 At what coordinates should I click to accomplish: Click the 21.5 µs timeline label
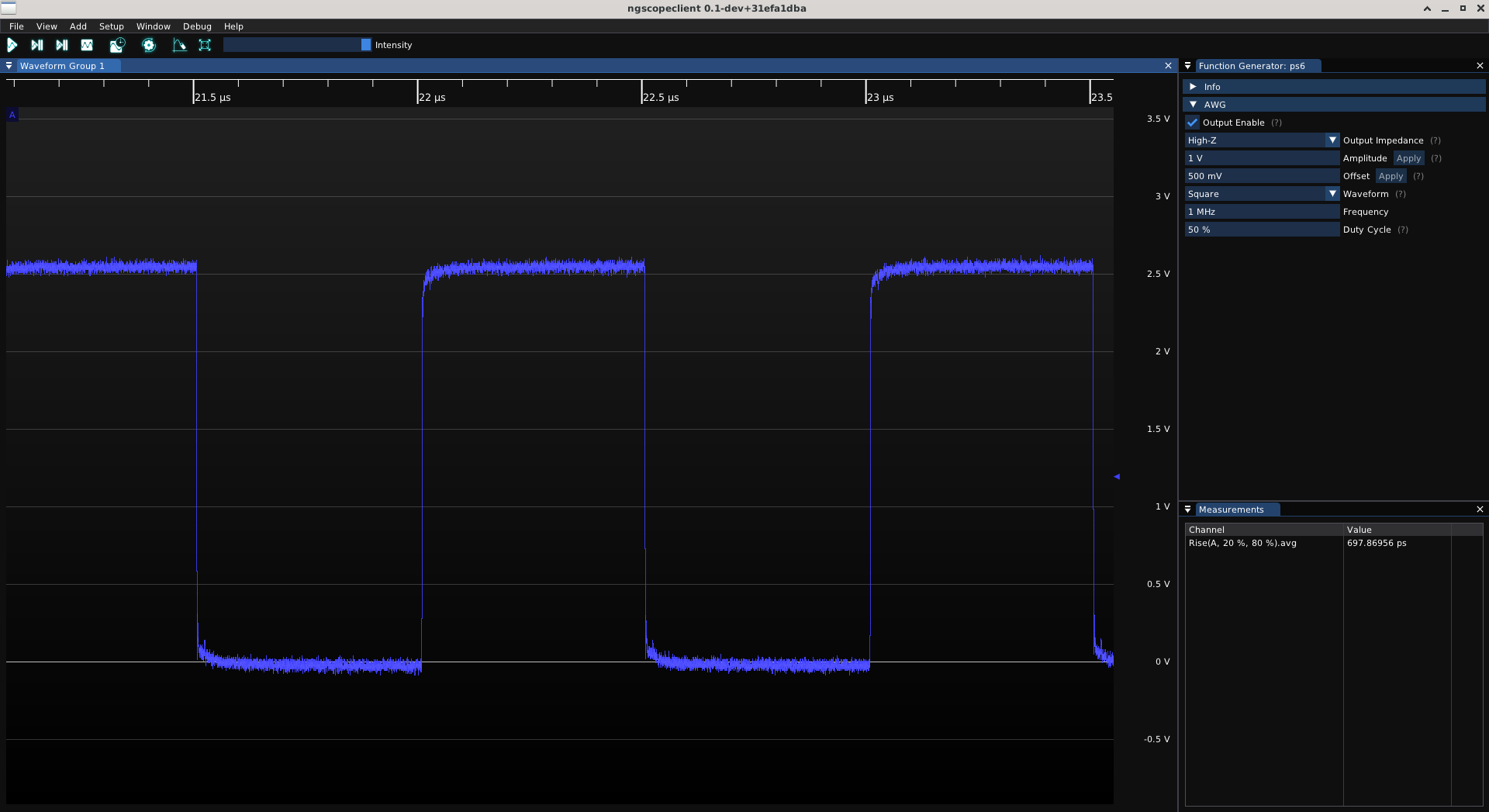point(212,98)
